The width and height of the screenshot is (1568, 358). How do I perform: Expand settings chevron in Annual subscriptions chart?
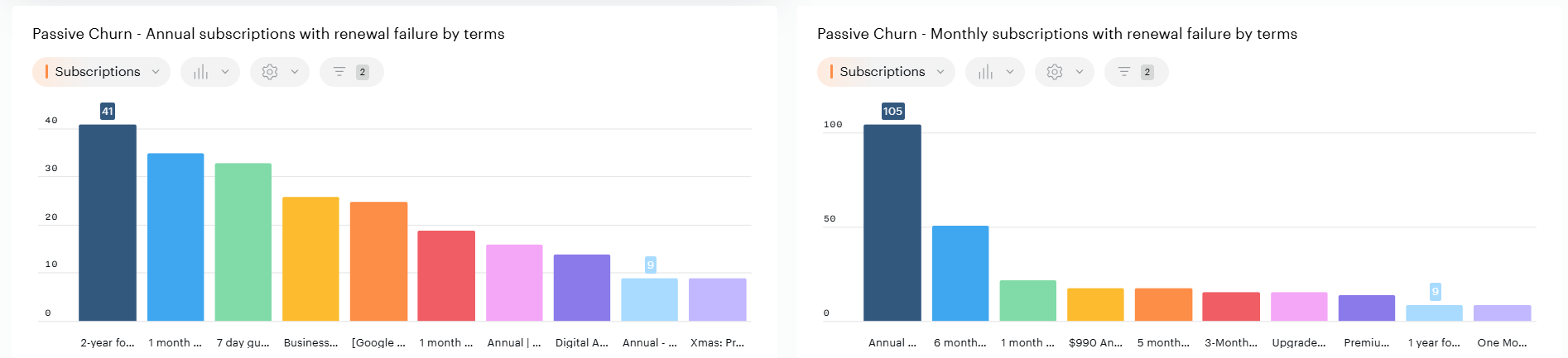(x=295, y=72)
